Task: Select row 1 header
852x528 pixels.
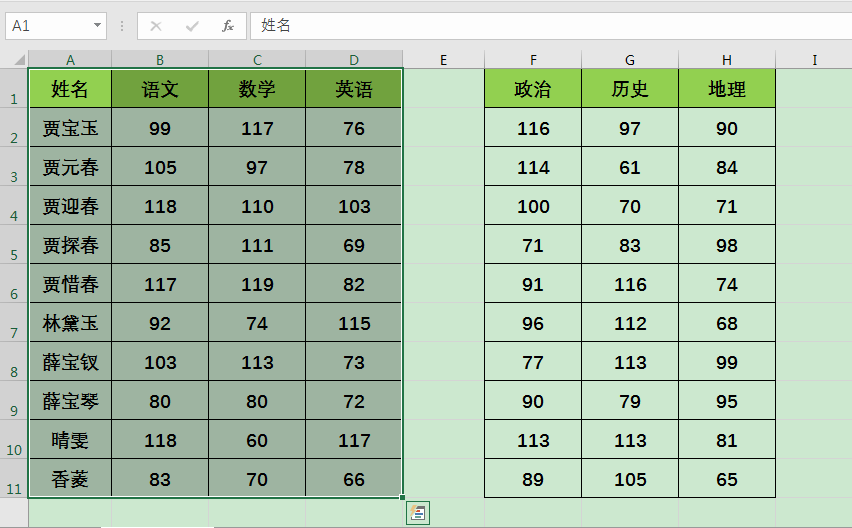Action: pyautogui.click(x=14, y=89)
